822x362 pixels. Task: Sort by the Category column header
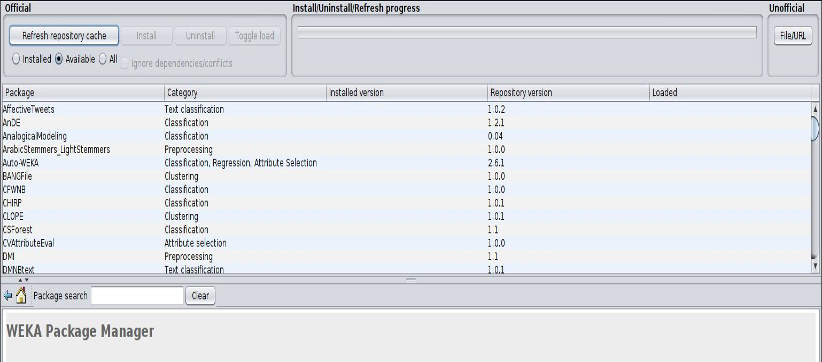(x=245, y=93)
